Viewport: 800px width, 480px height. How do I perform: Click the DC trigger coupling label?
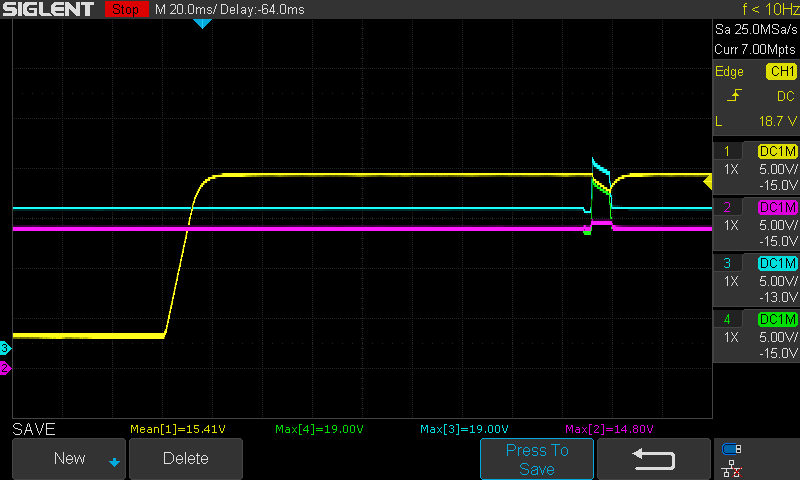pyautogui.click(x=786, y=96)
